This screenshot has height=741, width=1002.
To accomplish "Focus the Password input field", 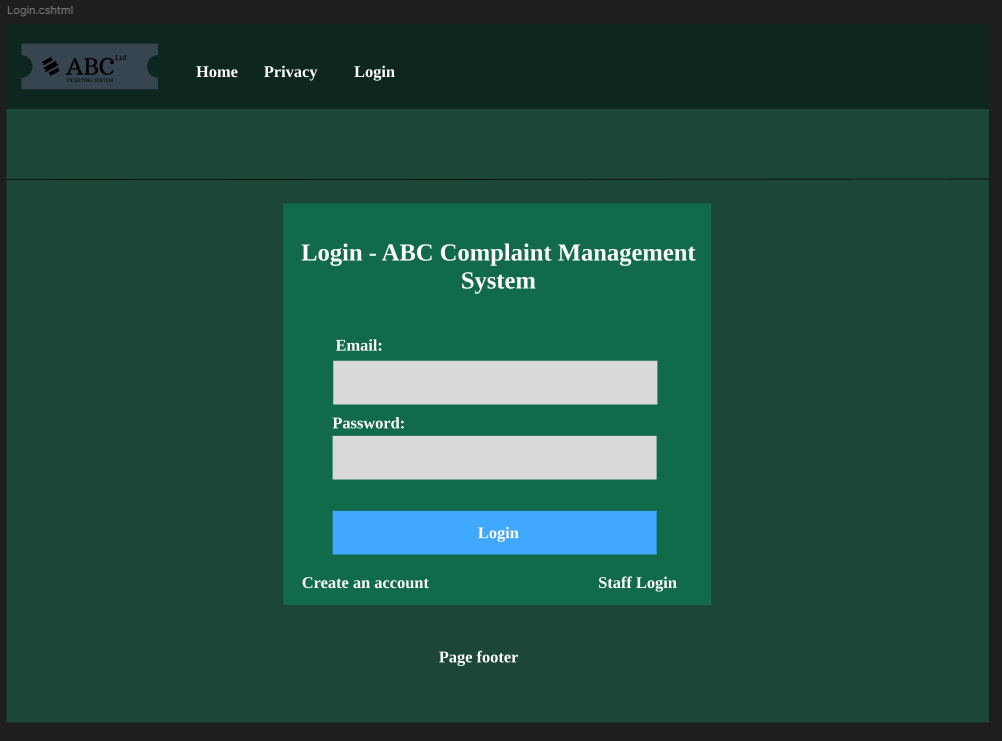I will pyautogui.click(x=494, y=457).
